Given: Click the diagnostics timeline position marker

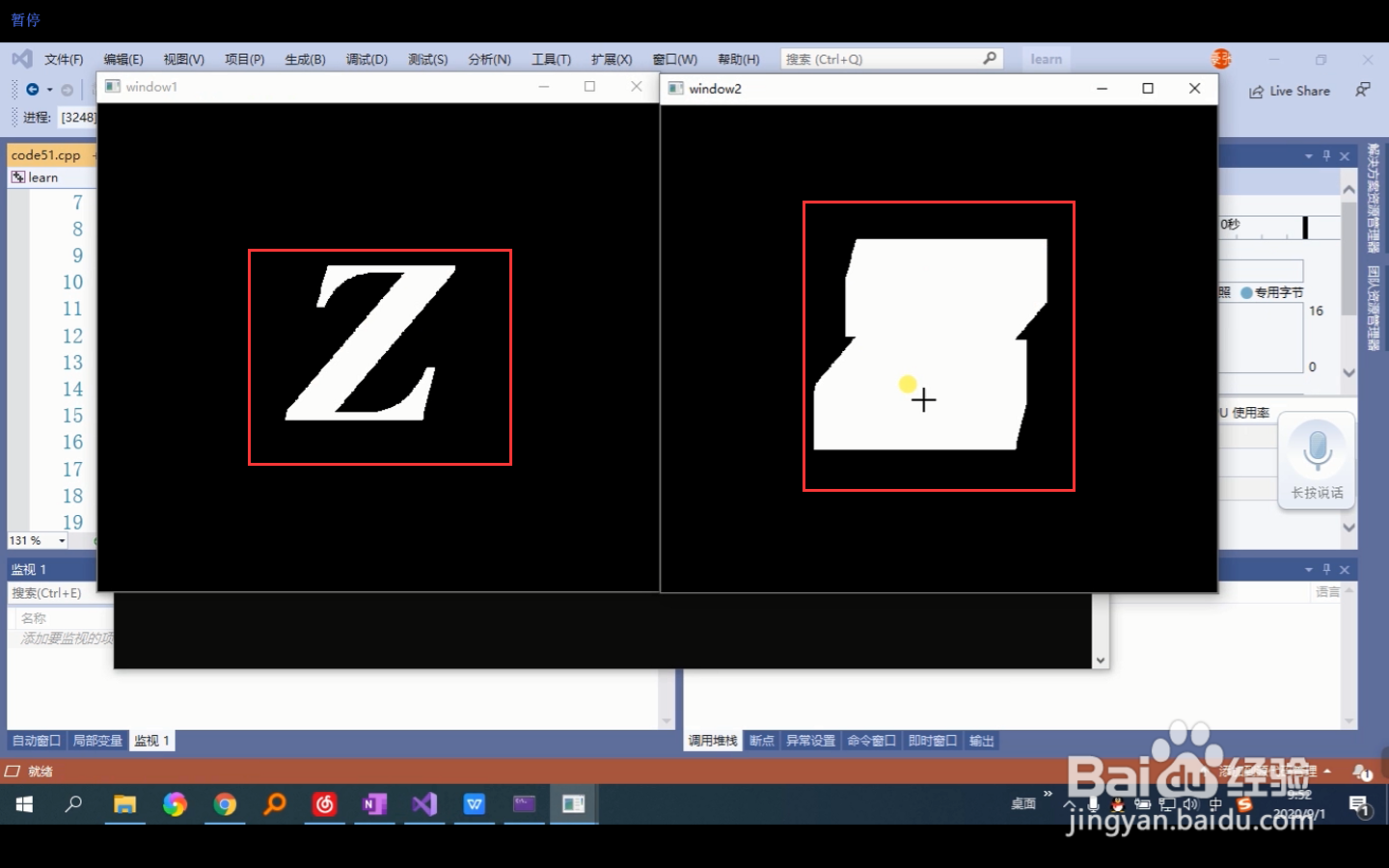Looking at the screenshot, I should click(1305, 227).
